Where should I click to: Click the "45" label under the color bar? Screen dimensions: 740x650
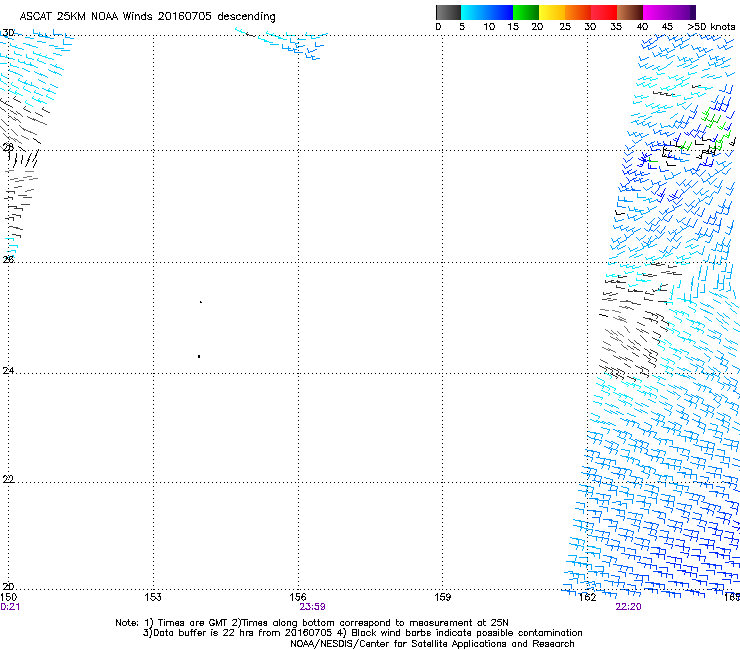[667, 27]
